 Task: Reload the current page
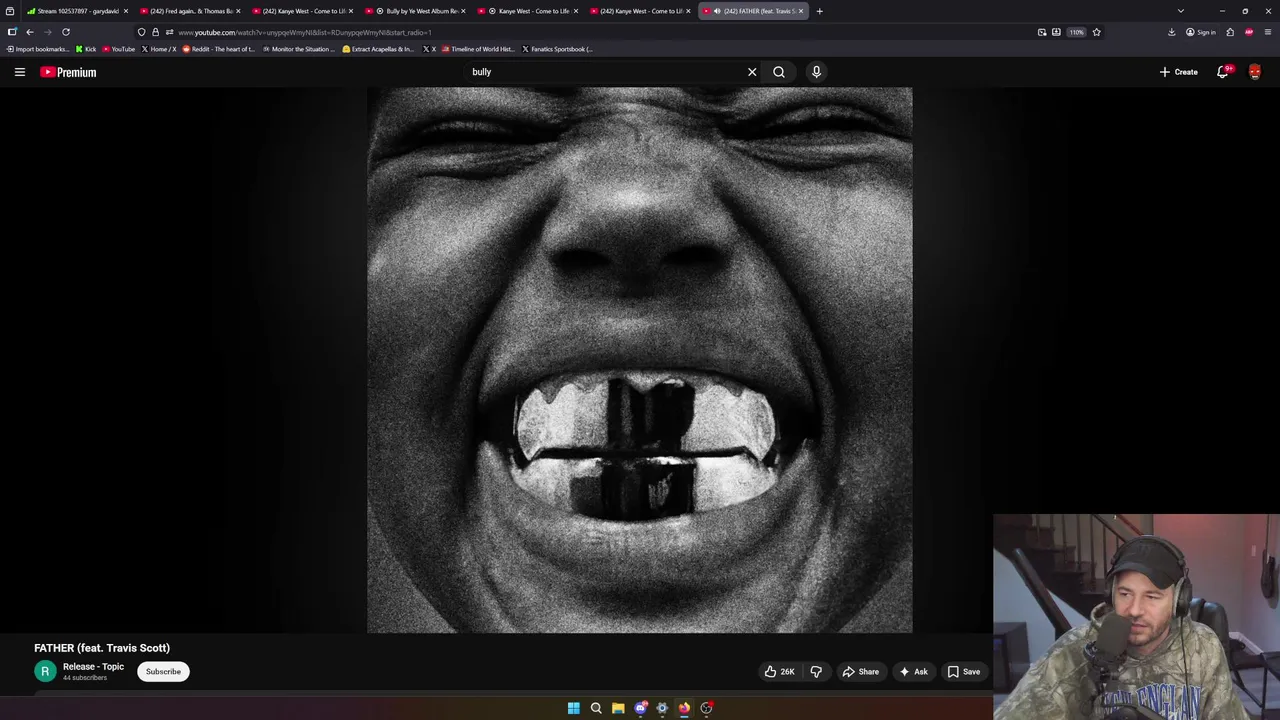[66, 32]
